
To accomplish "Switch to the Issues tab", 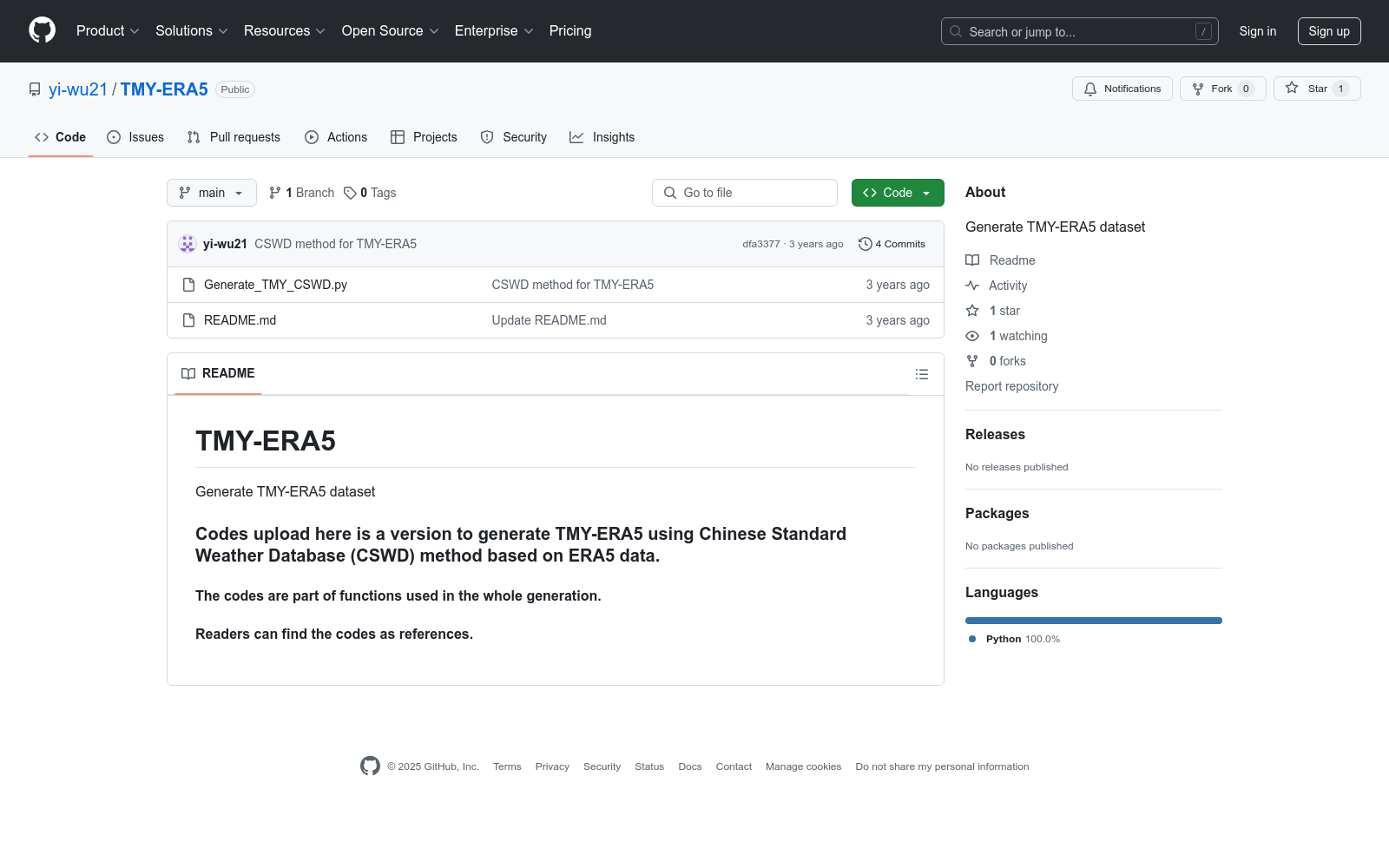I will pyautogui.click(x=135, y=137).
